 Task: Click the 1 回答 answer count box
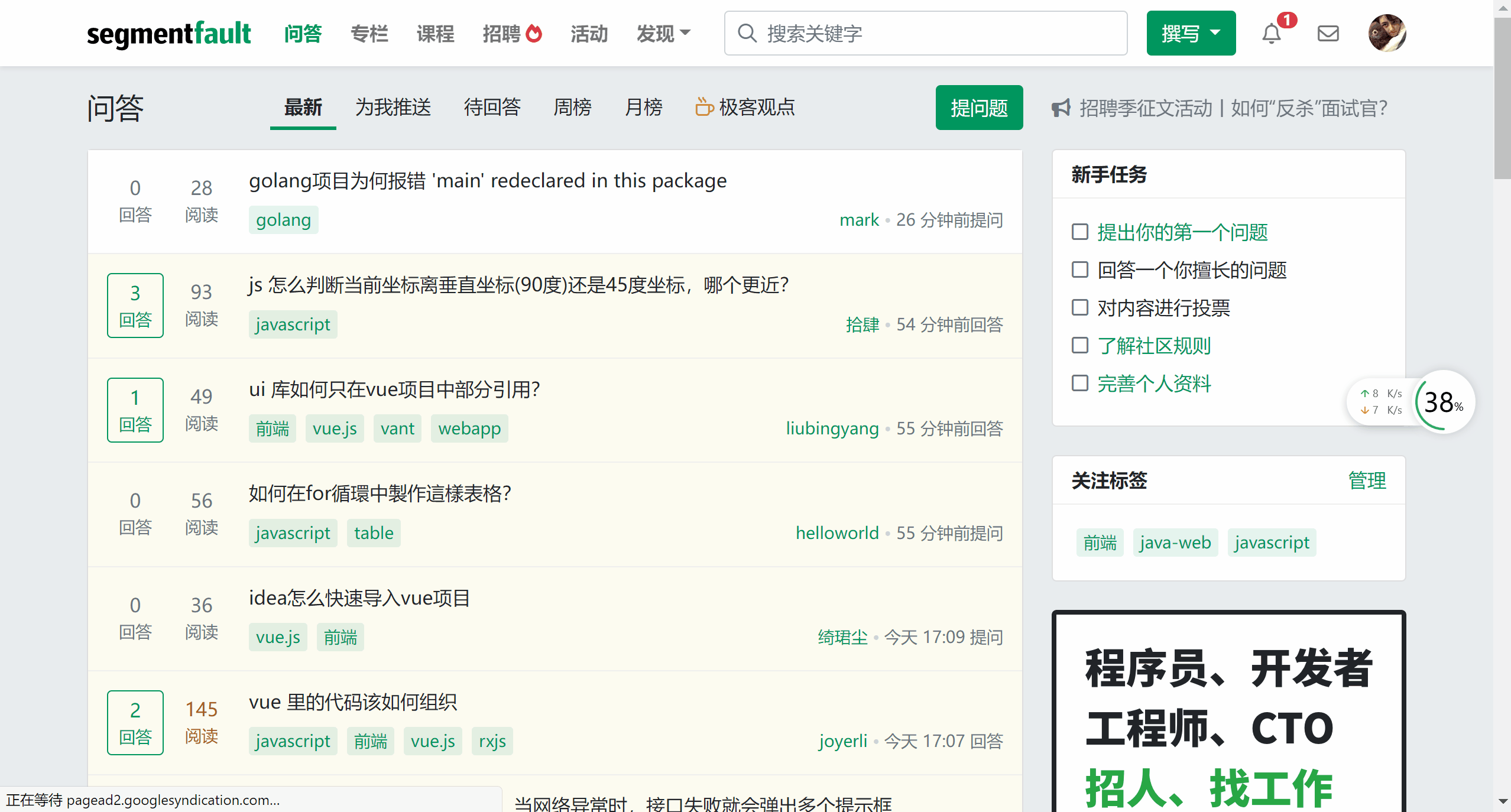click(135, 410)
